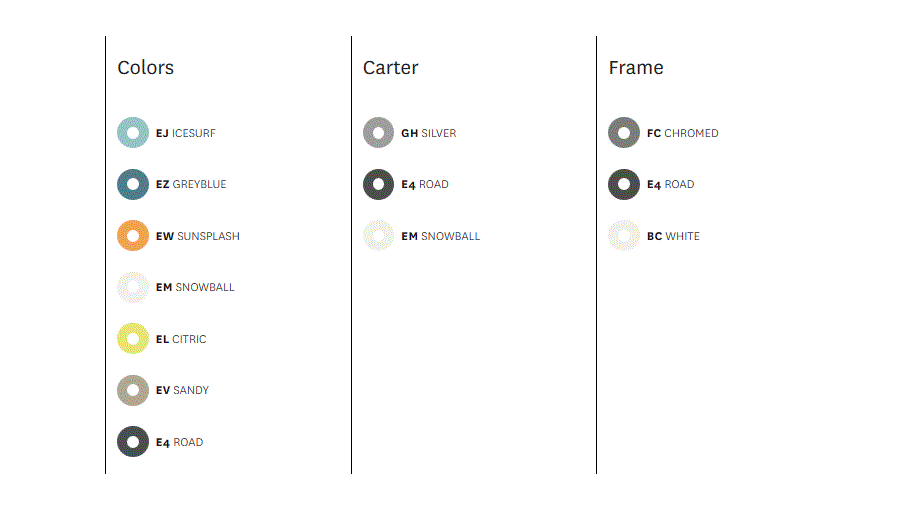Select E4 Road swatch under Carter
Viewport: 910px width, 513px height.
[378, 184]
